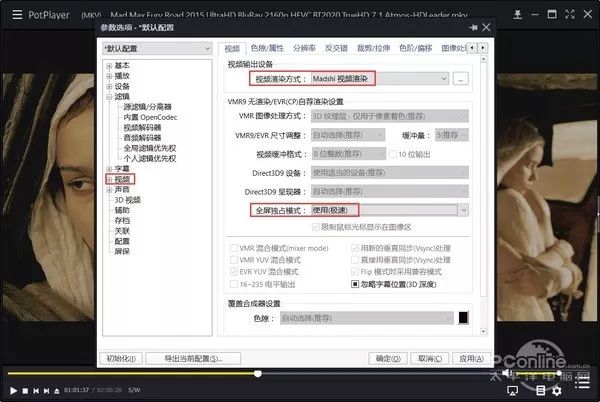Select the 视频 tab

[x=232, y=49]
